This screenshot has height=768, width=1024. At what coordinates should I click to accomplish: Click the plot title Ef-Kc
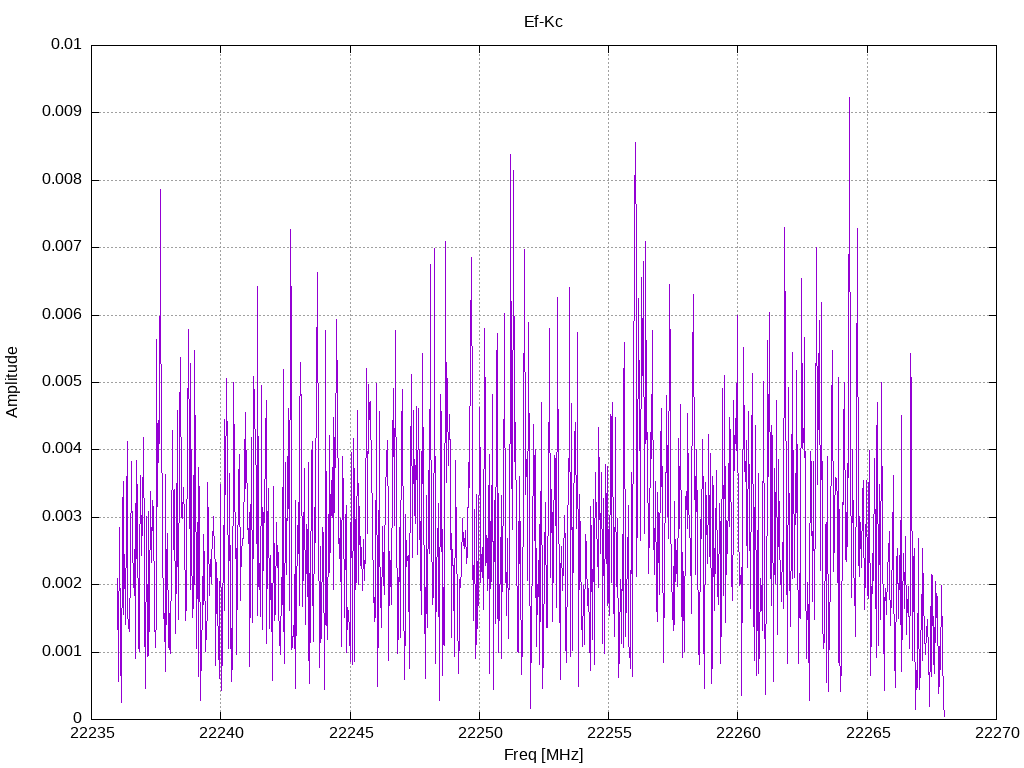tap(543, 22)
